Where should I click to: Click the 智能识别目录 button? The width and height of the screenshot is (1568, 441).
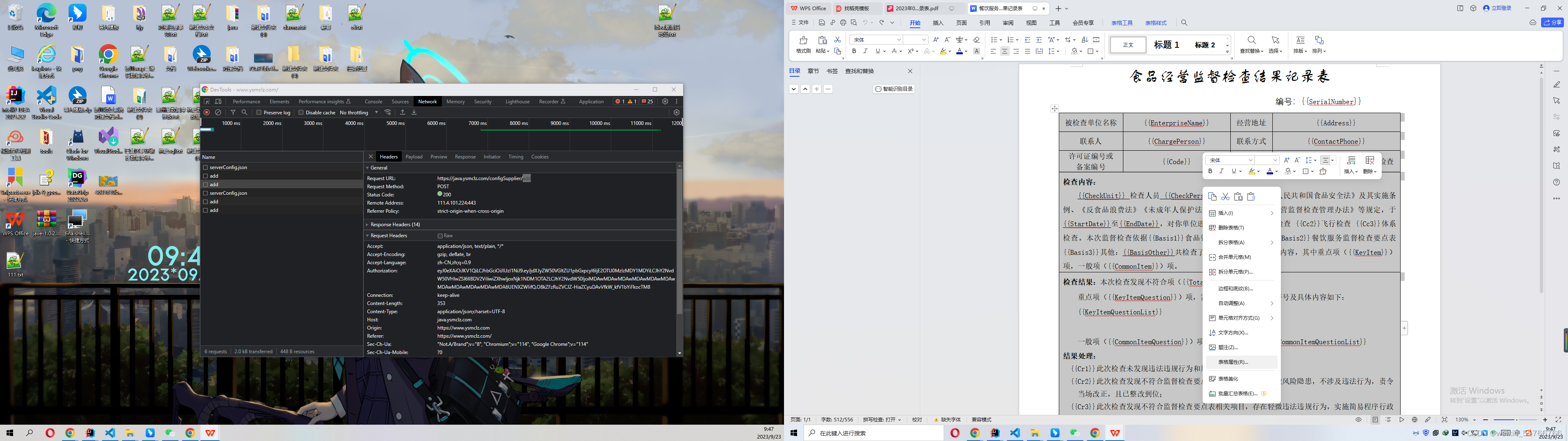click(894, 89)
